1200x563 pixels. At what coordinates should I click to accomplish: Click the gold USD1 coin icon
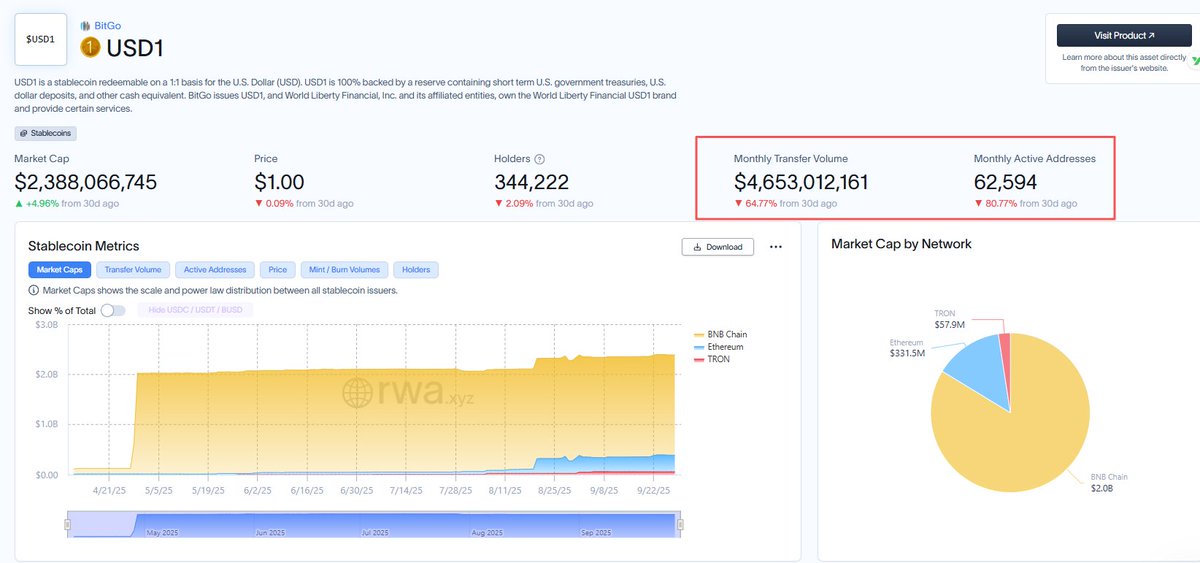pyautogui.click(x=91, y=47)
